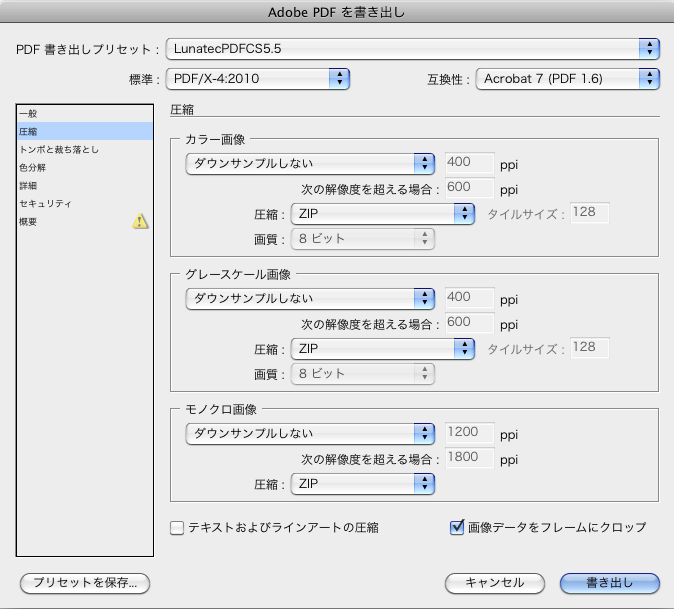Open グレースケール画像 圧縮 ZIP dropdown
Image resolution: width=674 pixels, height=609 pixels.
click(383, 349)
